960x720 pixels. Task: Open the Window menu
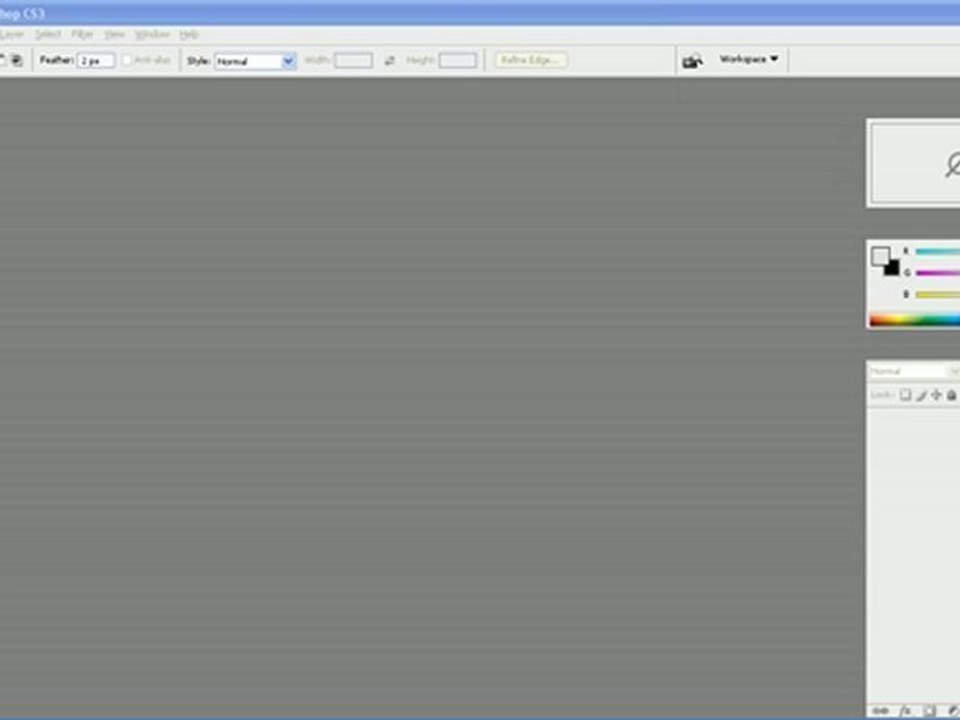tap(152, 34)
